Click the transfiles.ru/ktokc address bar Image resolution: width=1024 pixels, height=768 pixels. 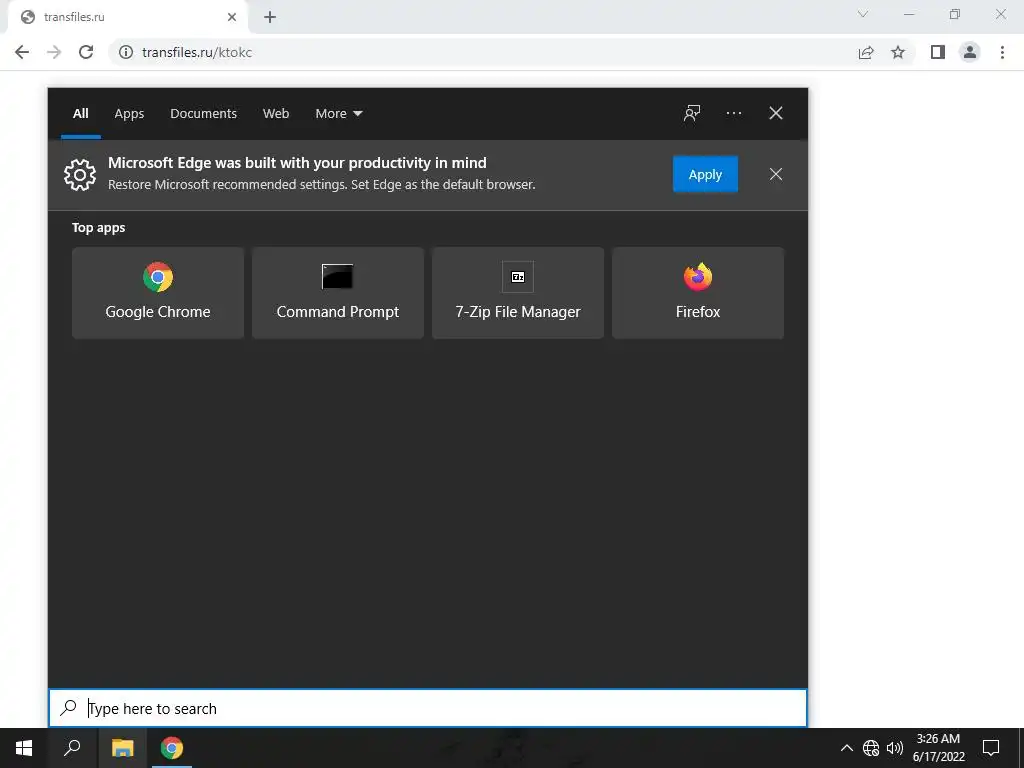click(483, 52)
